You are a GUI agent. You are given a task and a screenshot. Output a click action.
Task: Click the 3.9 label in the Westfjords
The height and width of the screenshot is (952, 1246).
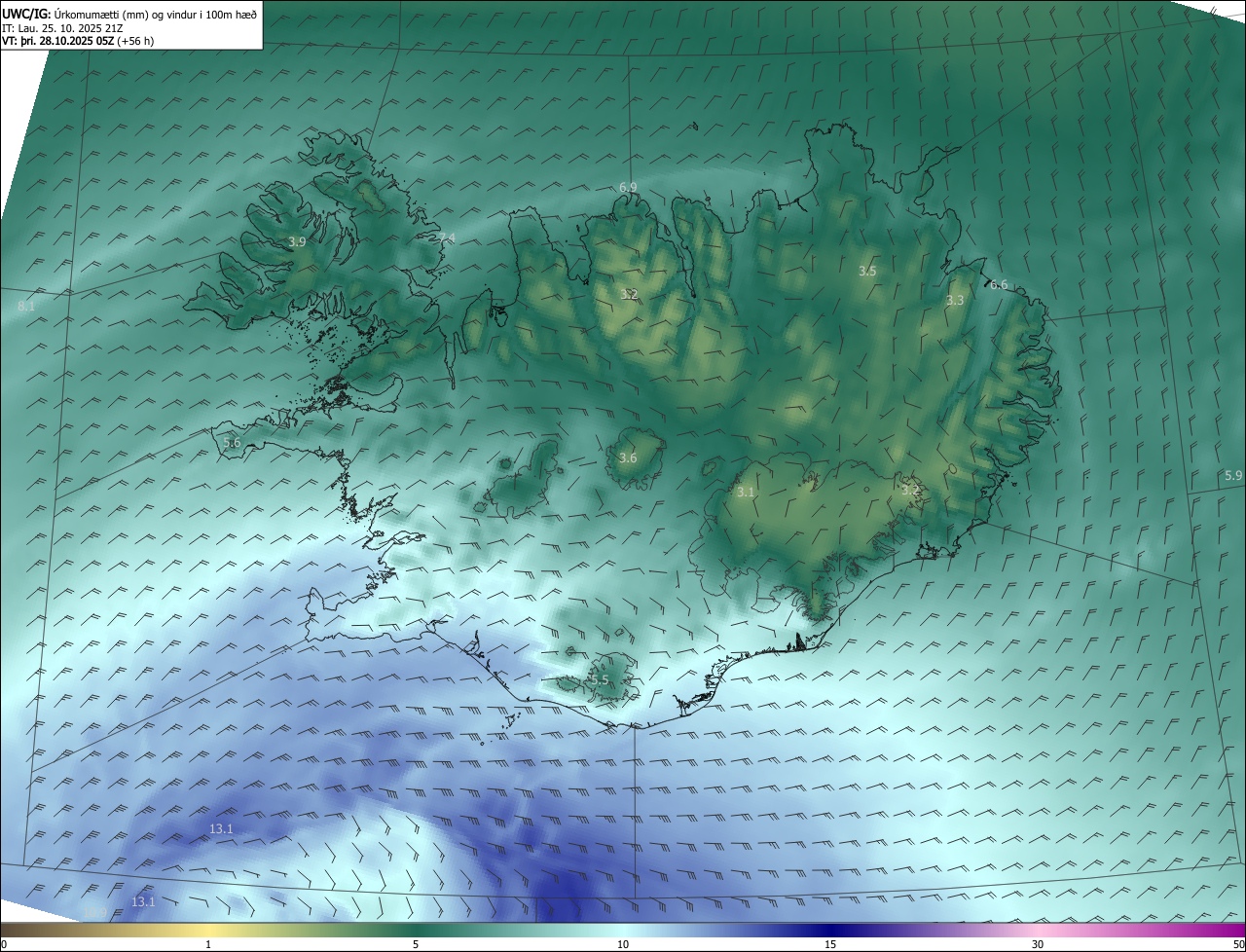297,241
